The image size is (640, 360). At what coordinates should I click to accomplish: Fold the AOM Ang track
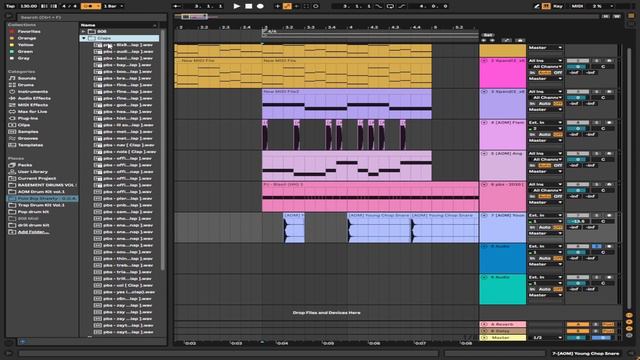(484, 154)
